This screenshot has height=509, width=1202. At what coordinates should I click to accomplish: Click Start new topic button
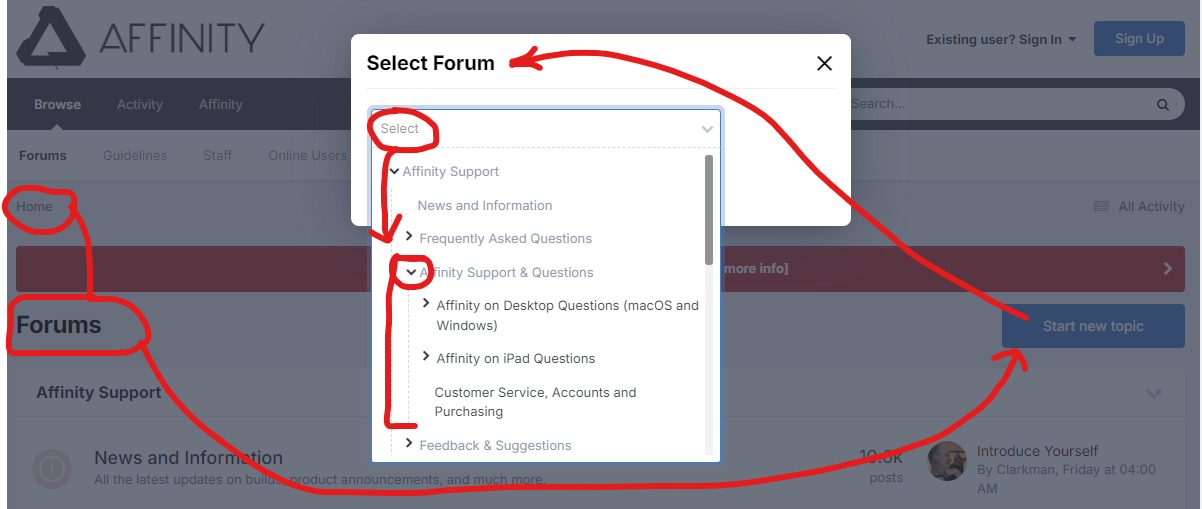point(1093,326)
